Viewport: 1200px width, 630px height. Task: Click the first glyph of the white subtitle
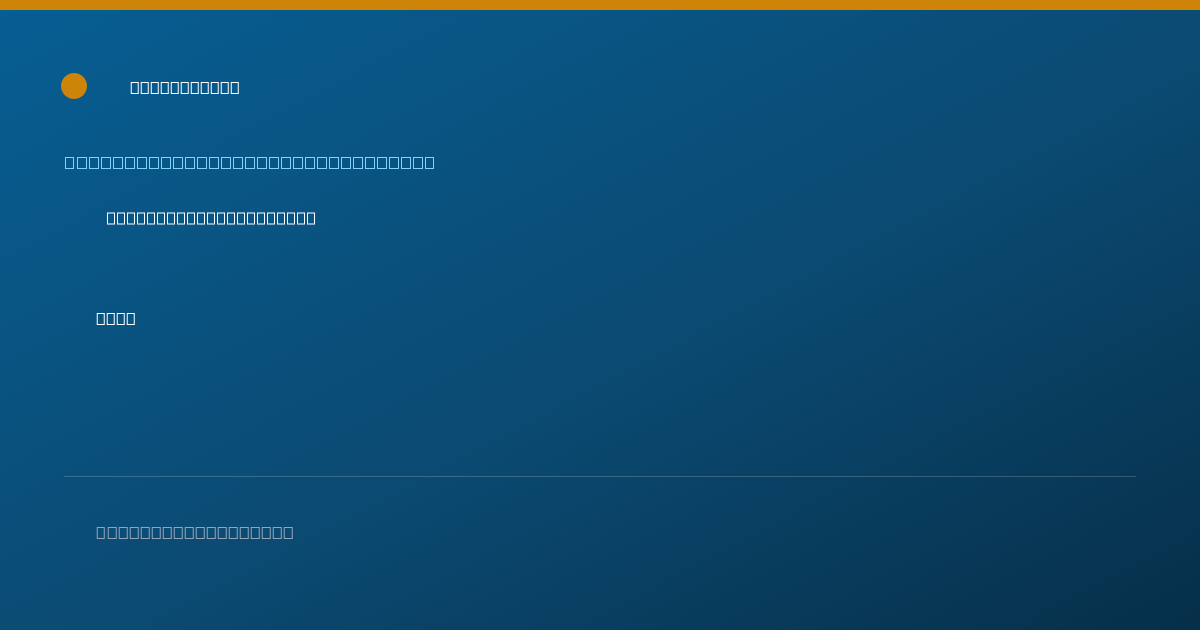point(112,218)
